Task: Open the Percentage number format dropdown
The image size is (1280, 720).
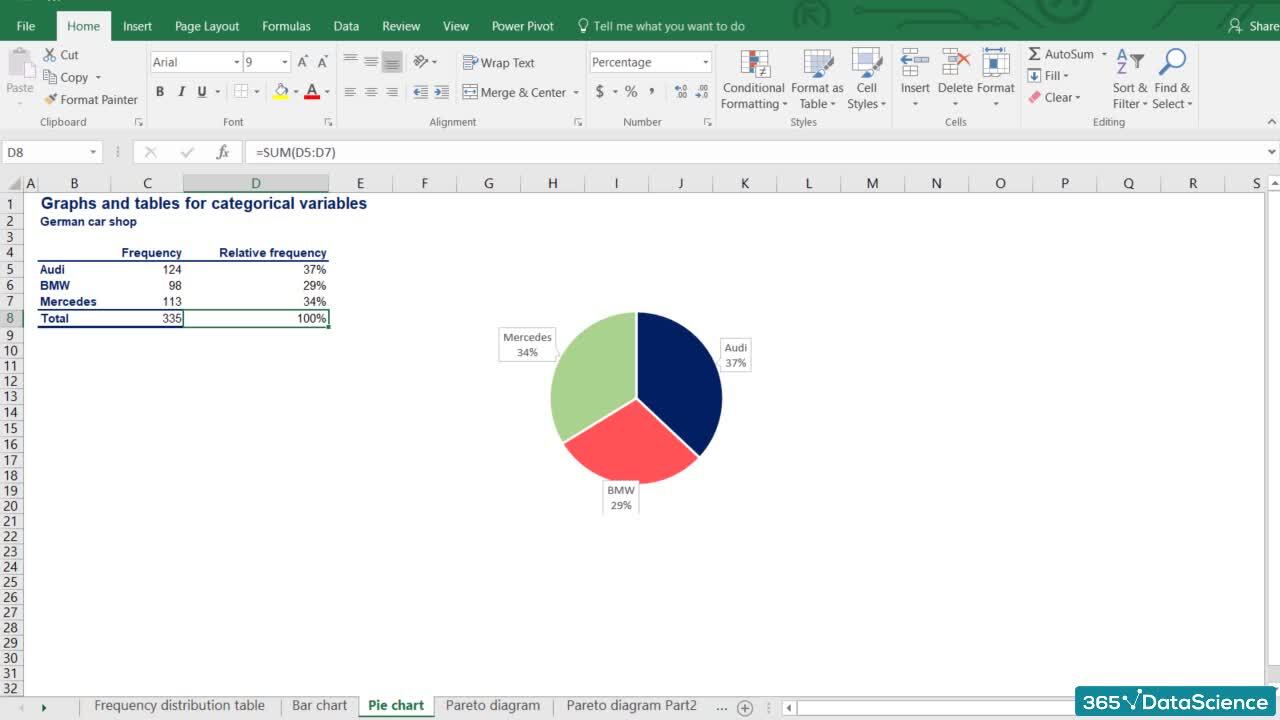Action: (x=705, y=62)
